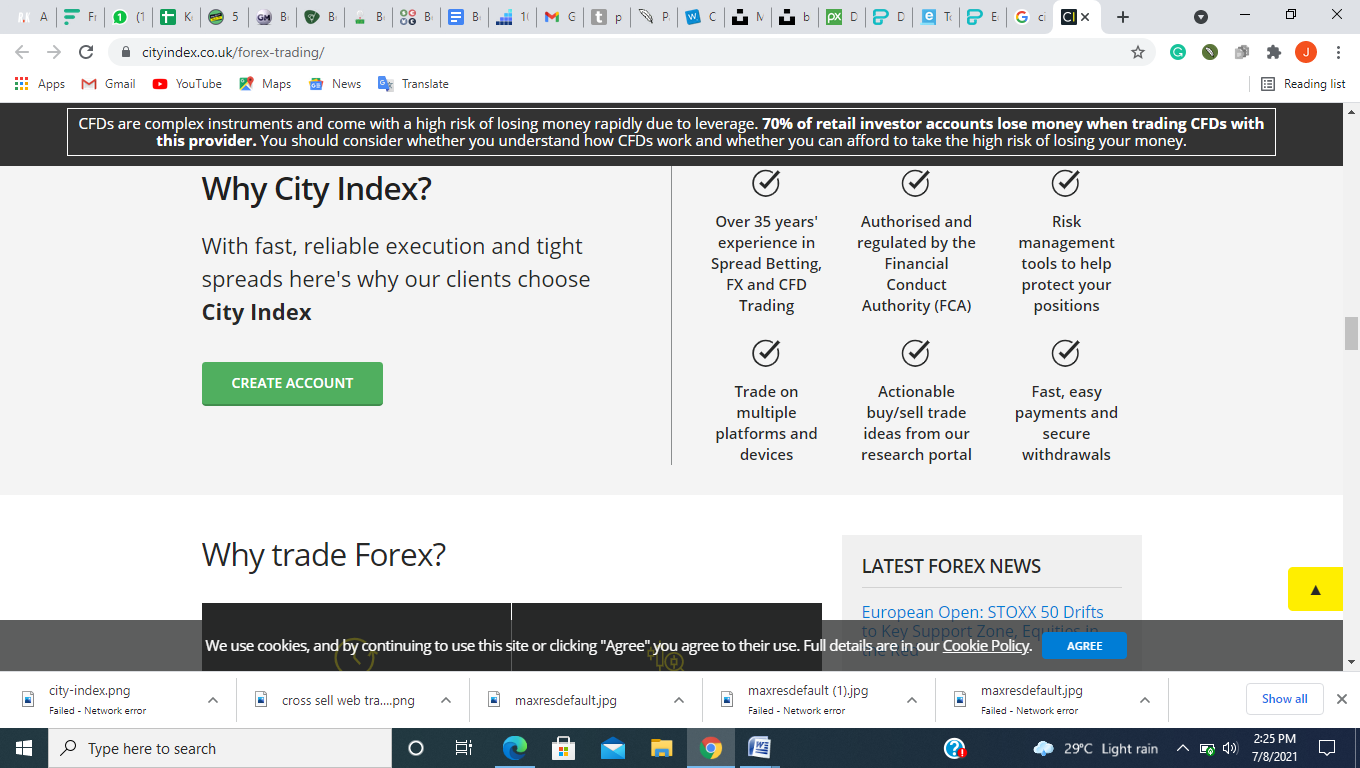The image size is (1360, 768).
Task: Accept cookies with the AGREE button
Action: [x=1084, y=646]
